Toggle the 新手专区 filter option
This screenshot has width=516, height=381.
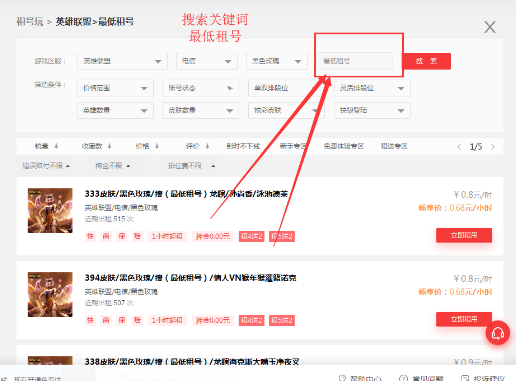click(293, 146)
